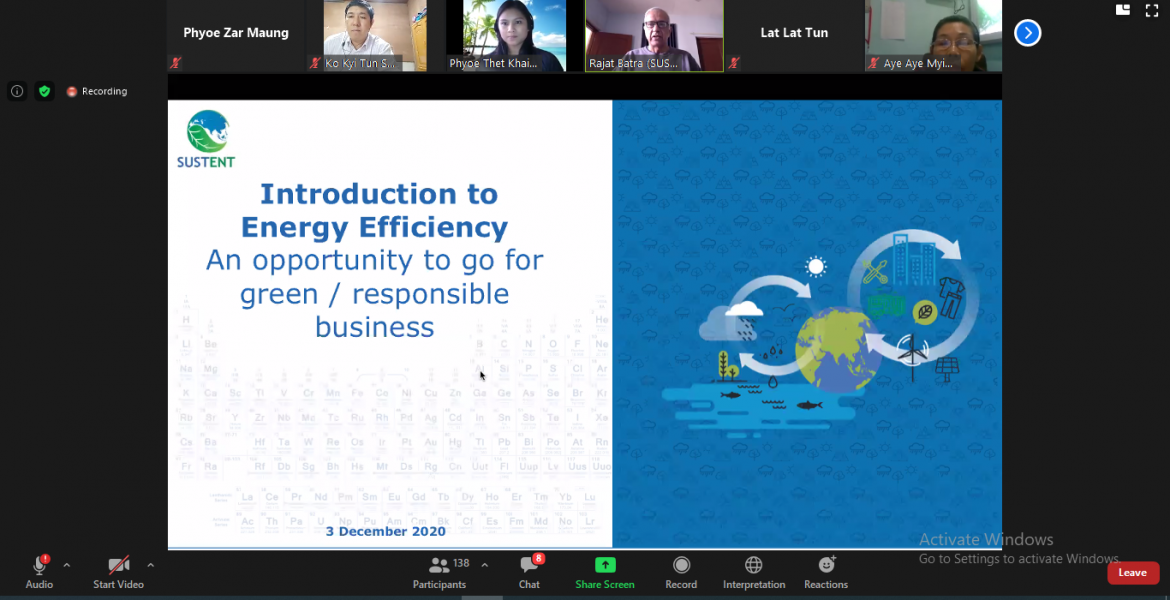Click the Share Screen button

[605, 572]
